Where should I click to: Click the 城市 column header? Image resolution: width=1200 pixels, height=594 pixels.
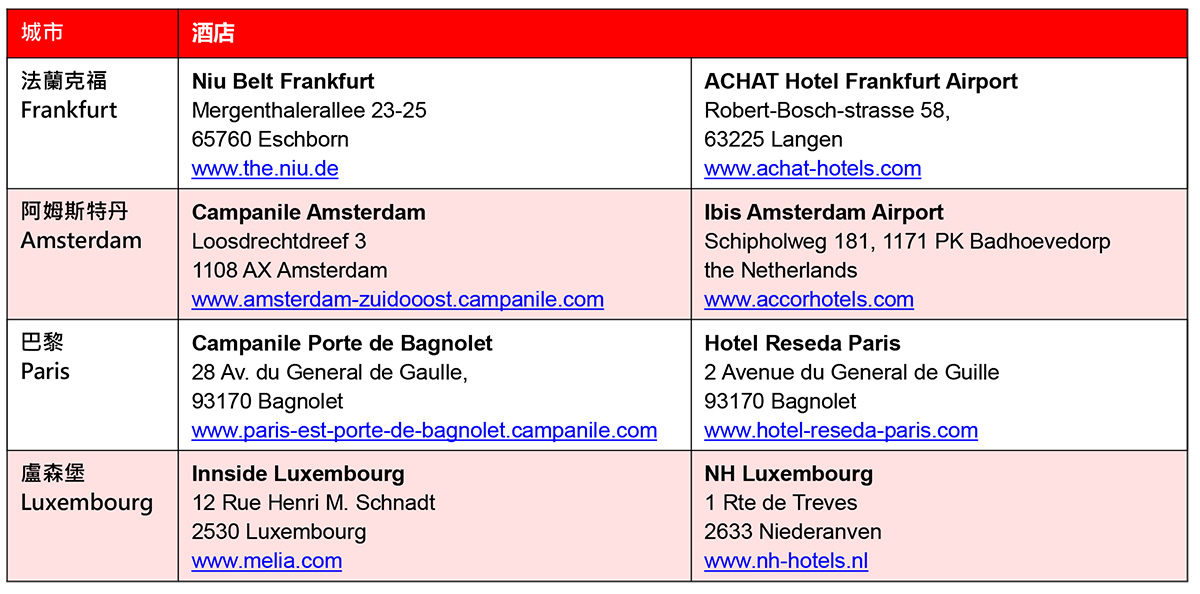43,33
